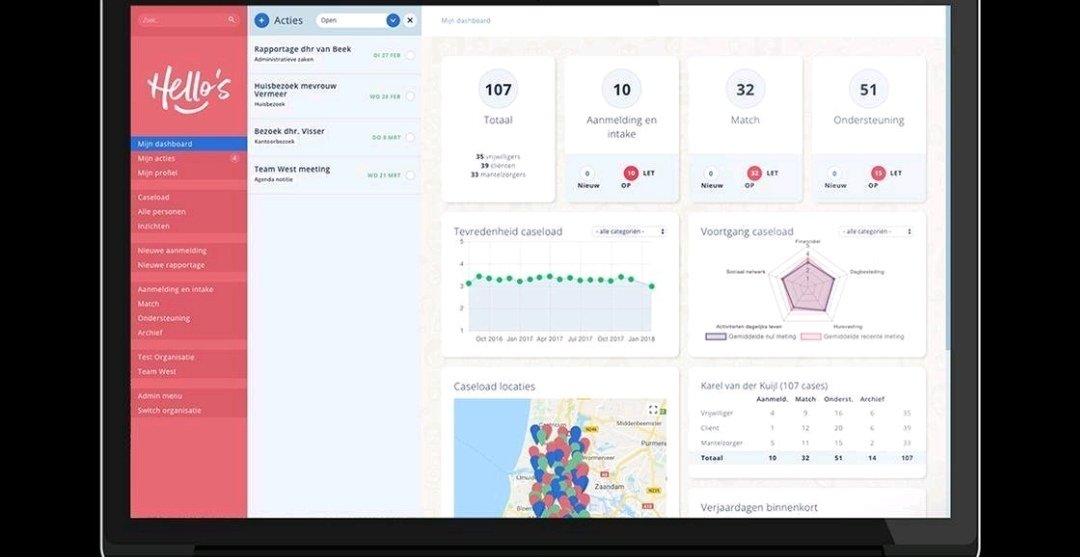Screen dimensions: 1080x557
Task: Click the Vrijwilliger row in the cases table
Action: pyautogui.click(x=806, y=413)
